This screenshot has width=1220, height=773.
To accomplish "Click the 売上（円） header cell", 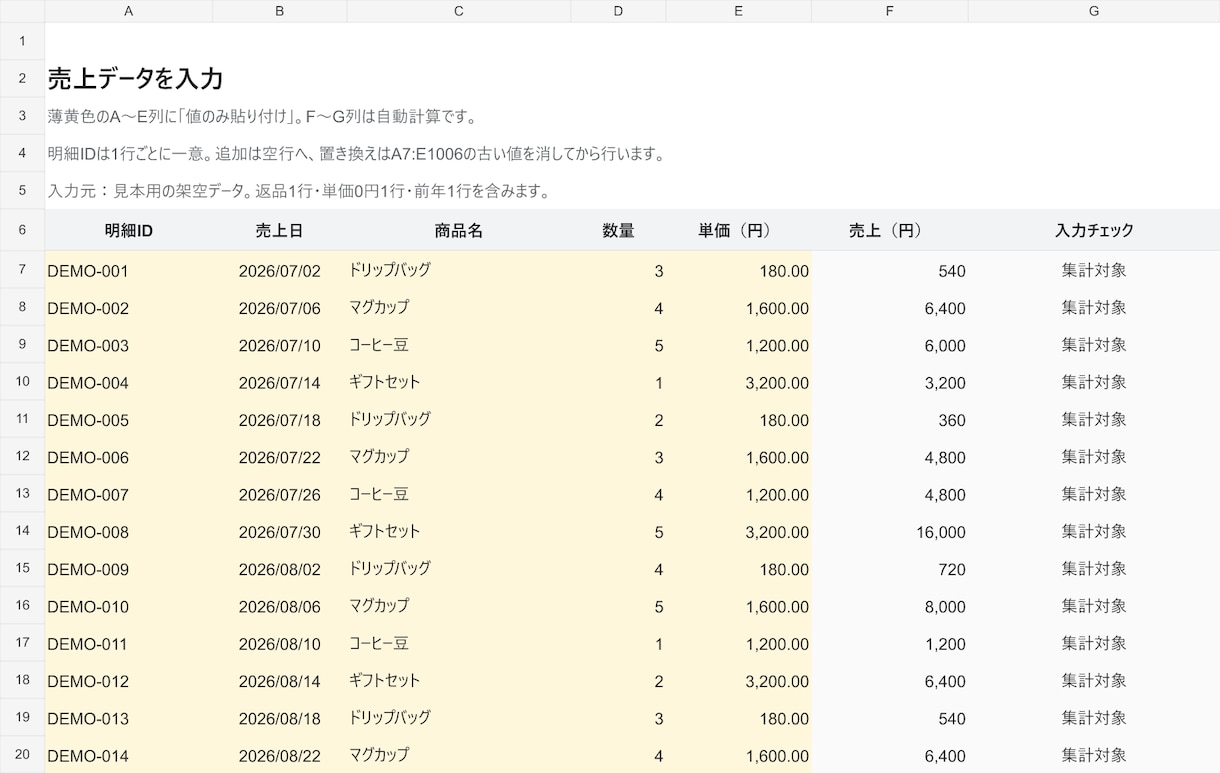I will [889, 231].
